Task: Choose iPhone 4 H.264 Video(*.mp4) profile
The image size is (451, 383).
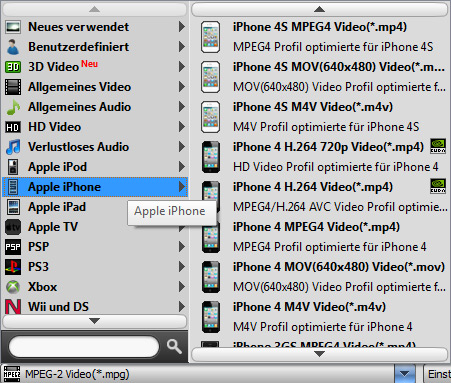Action: coord(320,197)
